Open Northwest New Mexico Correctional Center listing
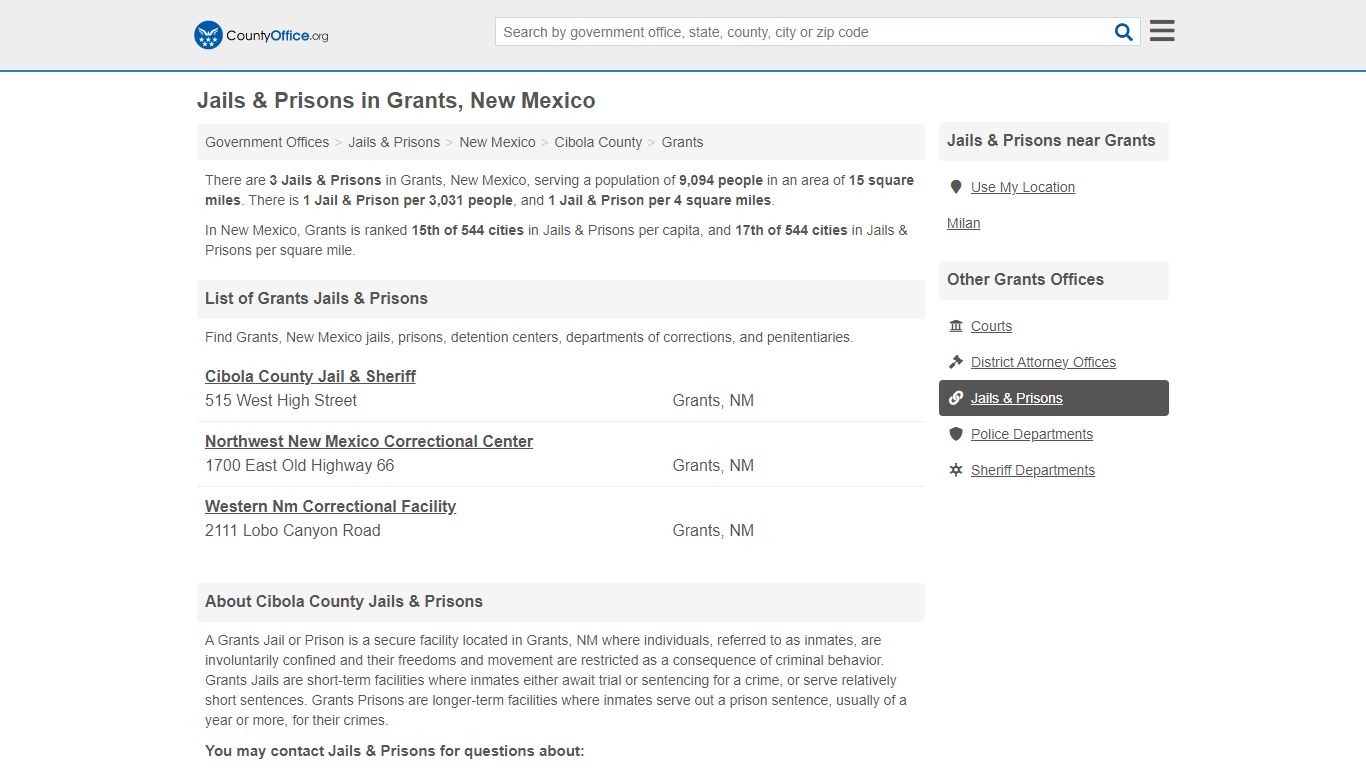 (x=369, y=441)
